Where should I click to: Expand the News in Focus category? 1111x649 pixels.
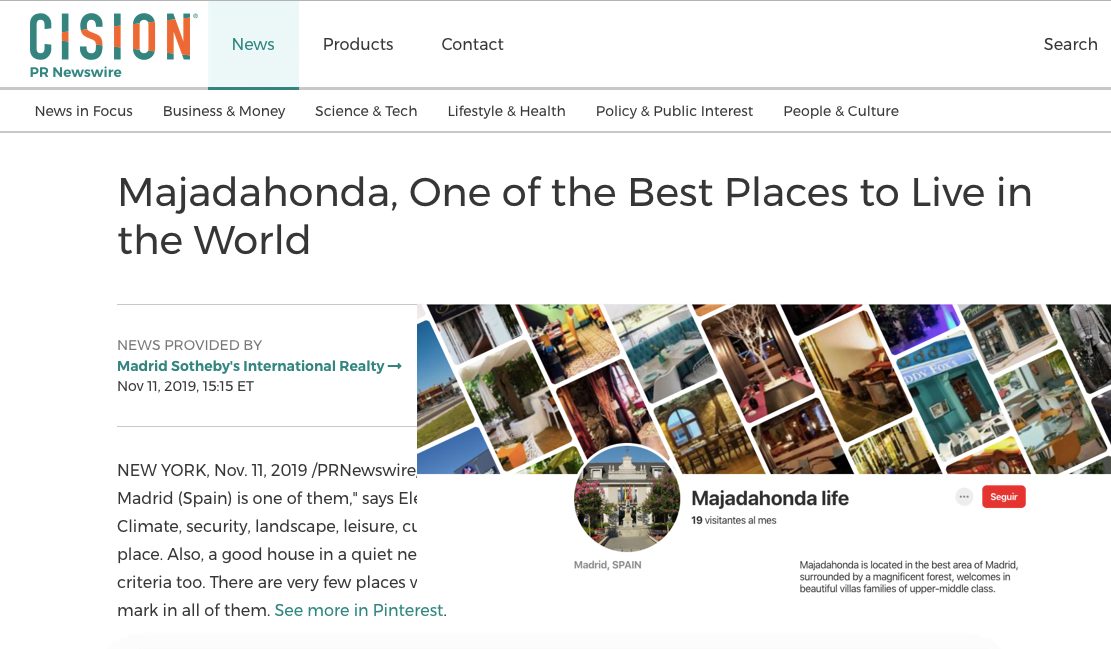tap(84, 111)
